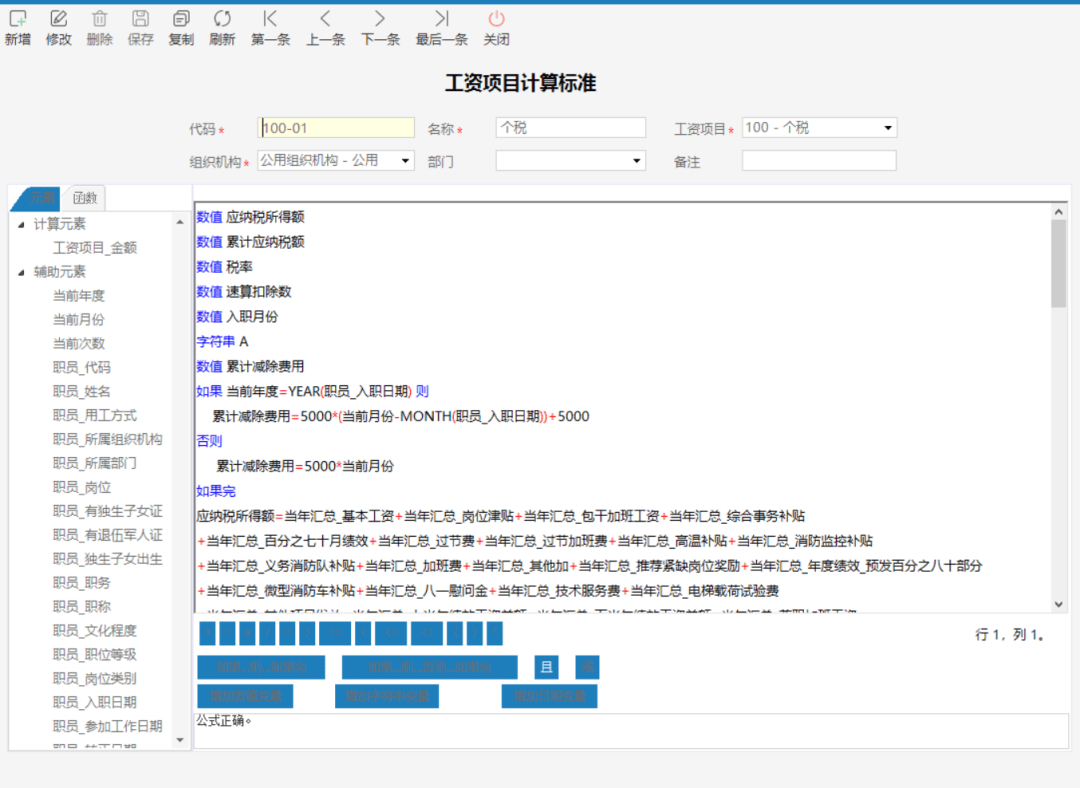The width and height of the screenshot is (1080, 788).
Task: Click the 备注 input field
Action: 819,160
